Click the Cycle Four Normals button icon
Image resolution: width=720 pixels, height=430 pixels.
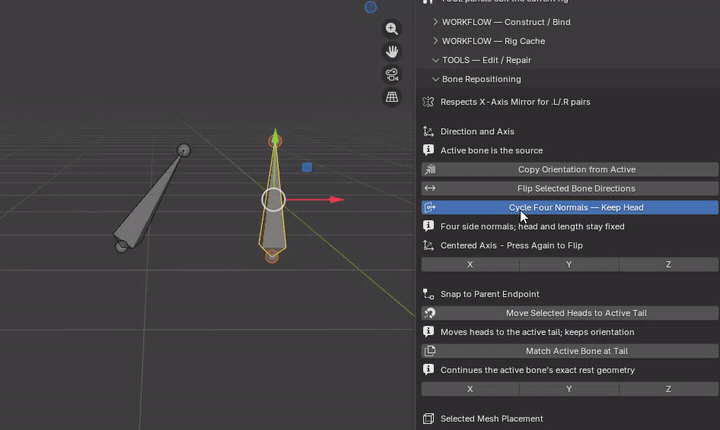tap(430, 207)
